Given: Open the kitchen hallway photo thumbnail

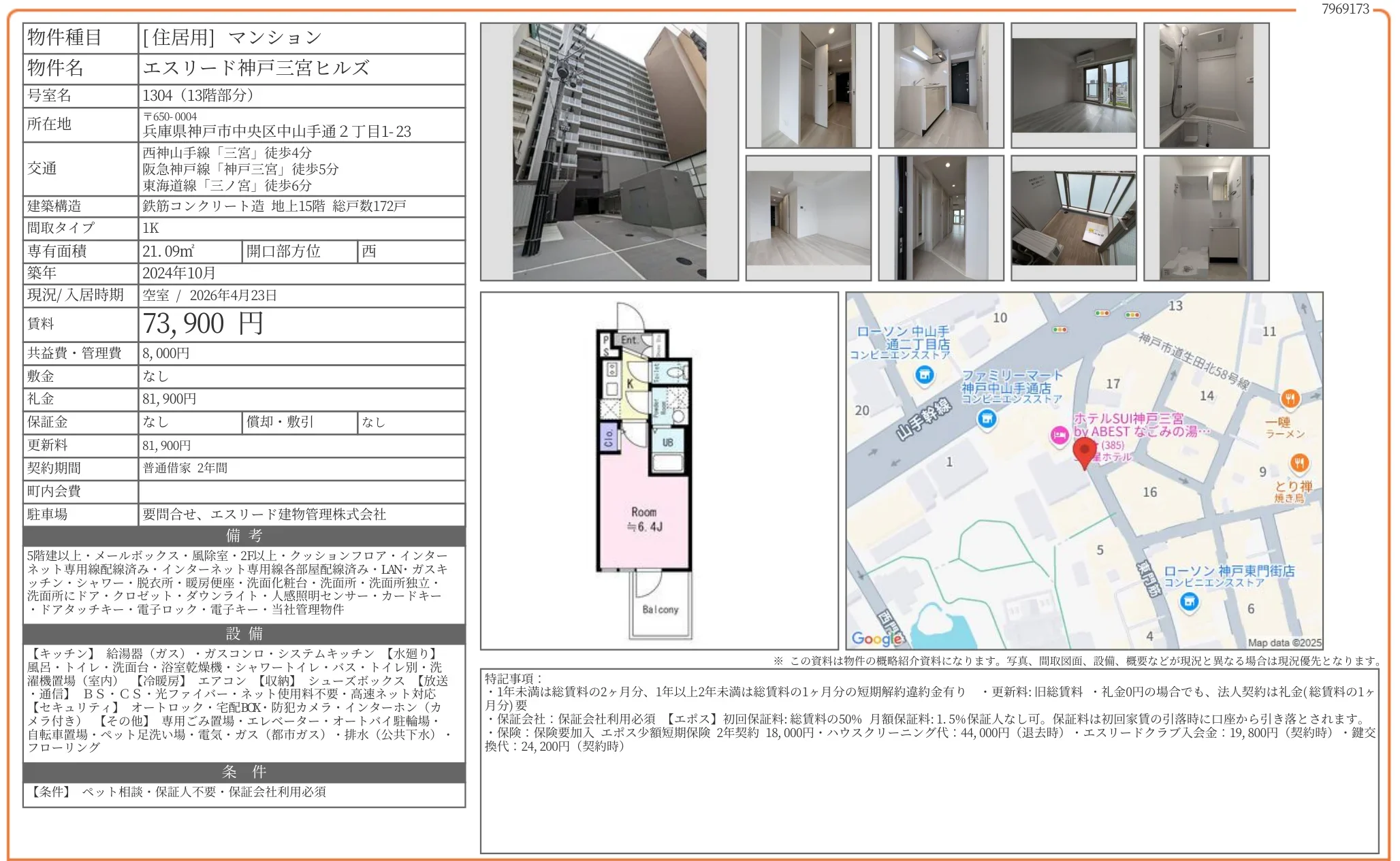Looking at the screenshot, I should pyautogui.click(x=940, y=86).
